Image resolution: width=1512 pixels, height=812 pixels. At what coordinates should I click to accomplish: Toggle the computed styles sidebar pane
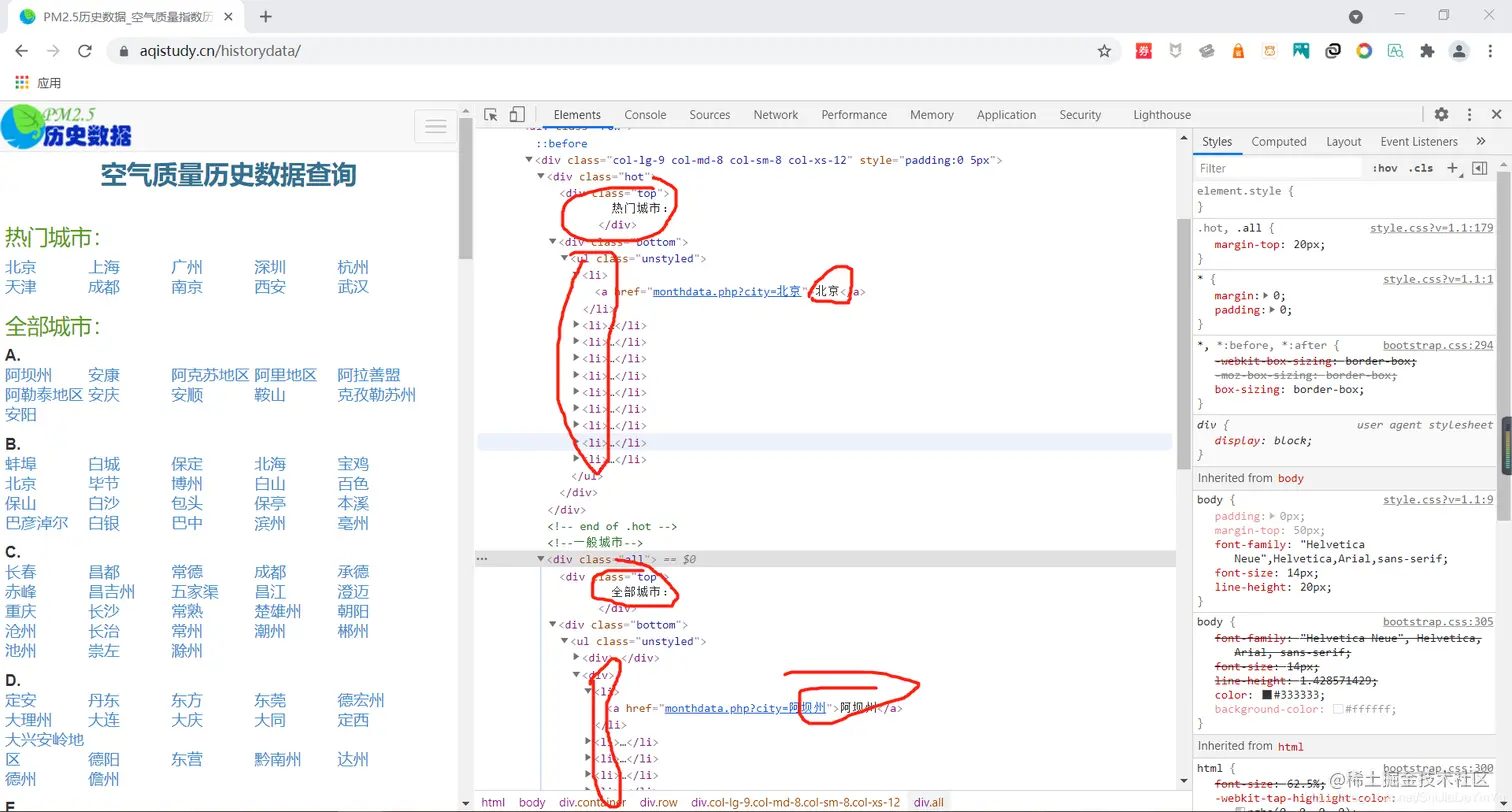[x=1480, y=168]
